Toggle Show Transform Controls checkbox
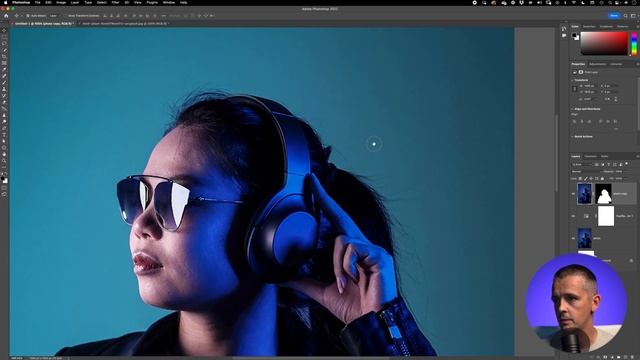 65,16
